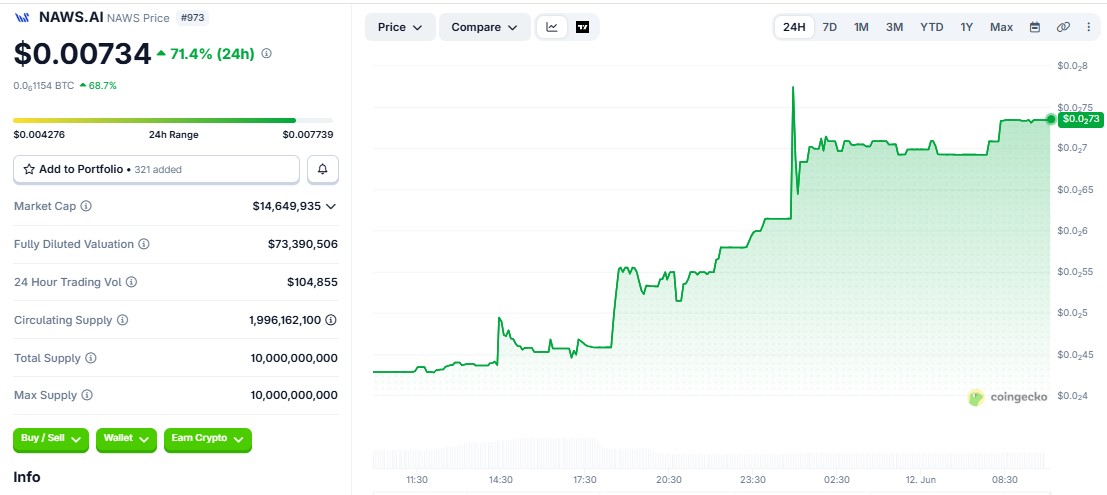Click the $0.004276 range low value
The image size is (1107, 495).
point(39,135)
